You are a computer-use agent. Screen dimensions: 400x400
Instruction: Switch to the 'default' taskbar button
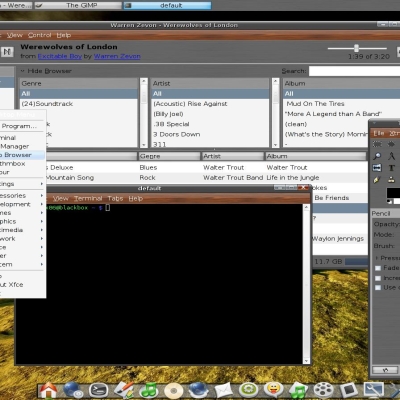167,5
